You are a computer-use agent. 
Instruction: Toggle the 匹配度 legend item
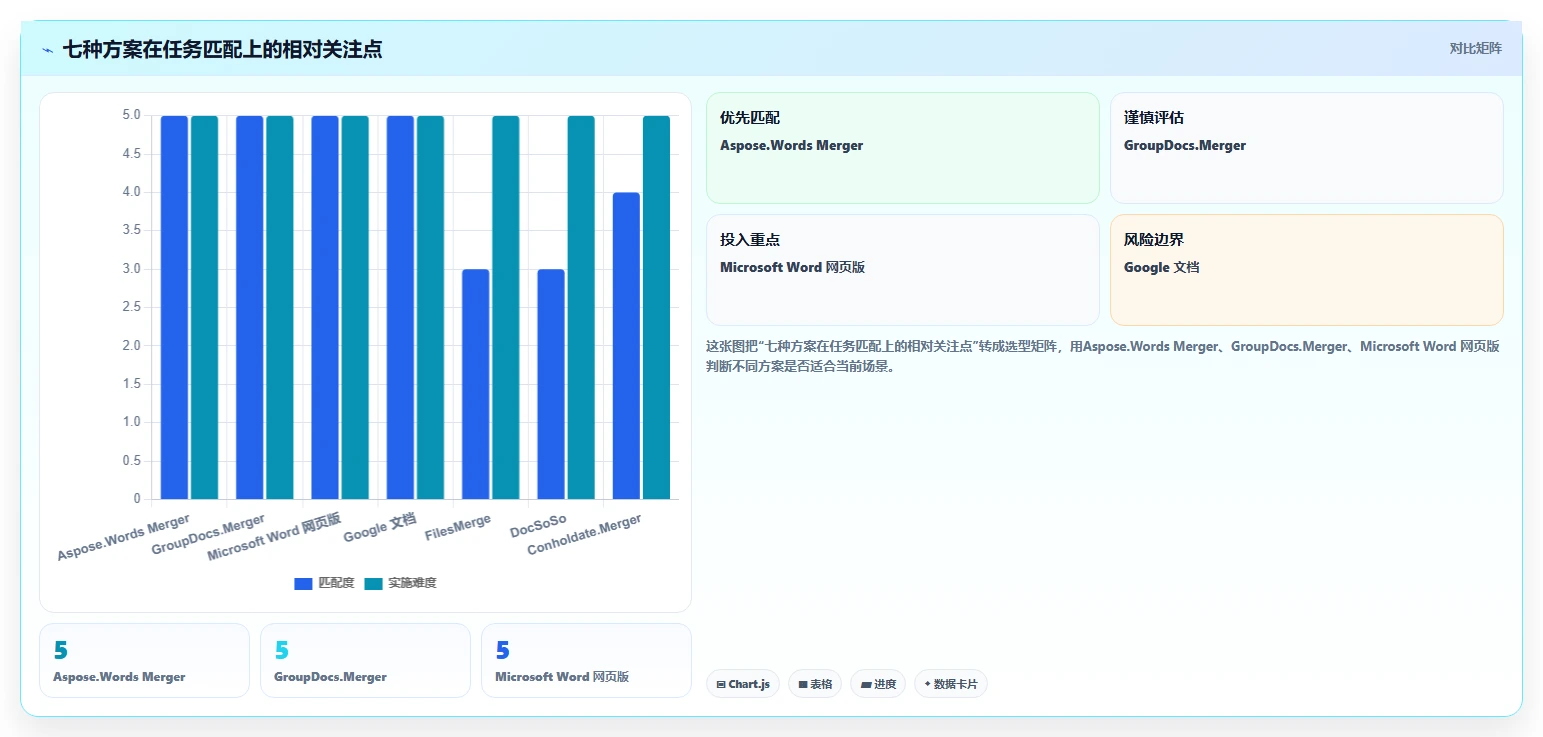(324, 583)
